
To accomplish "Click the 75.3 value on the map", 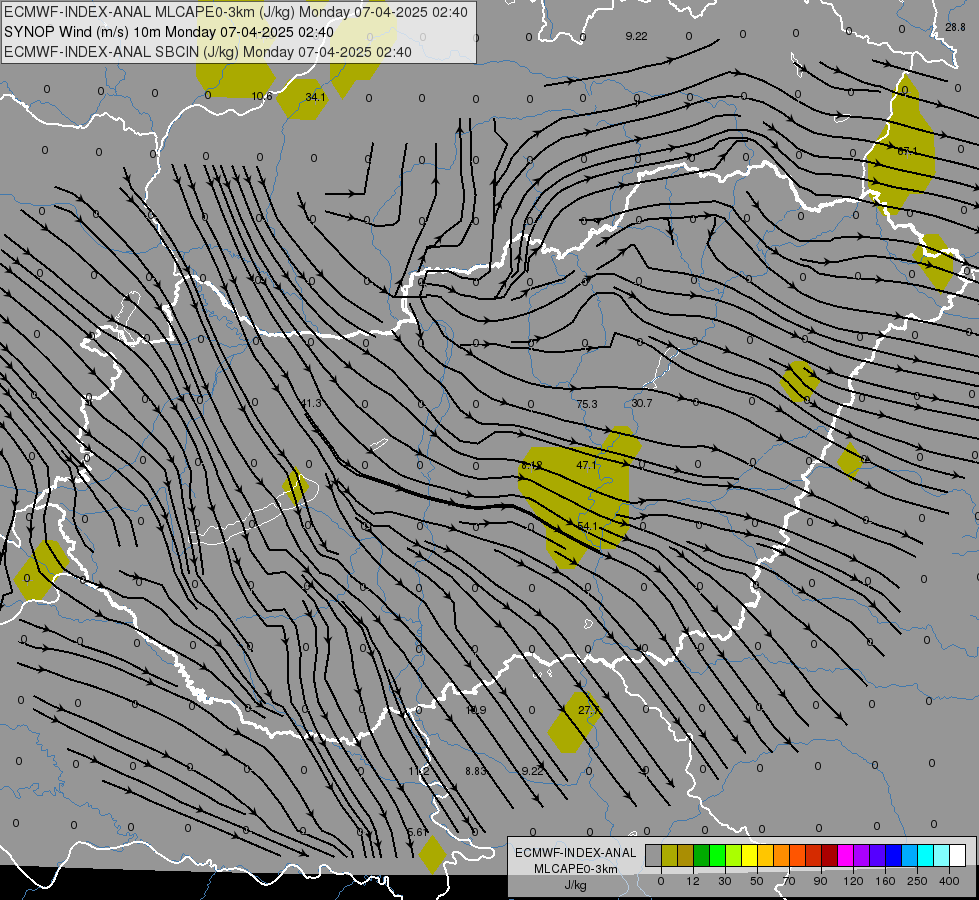I will (x=587, y=404).
